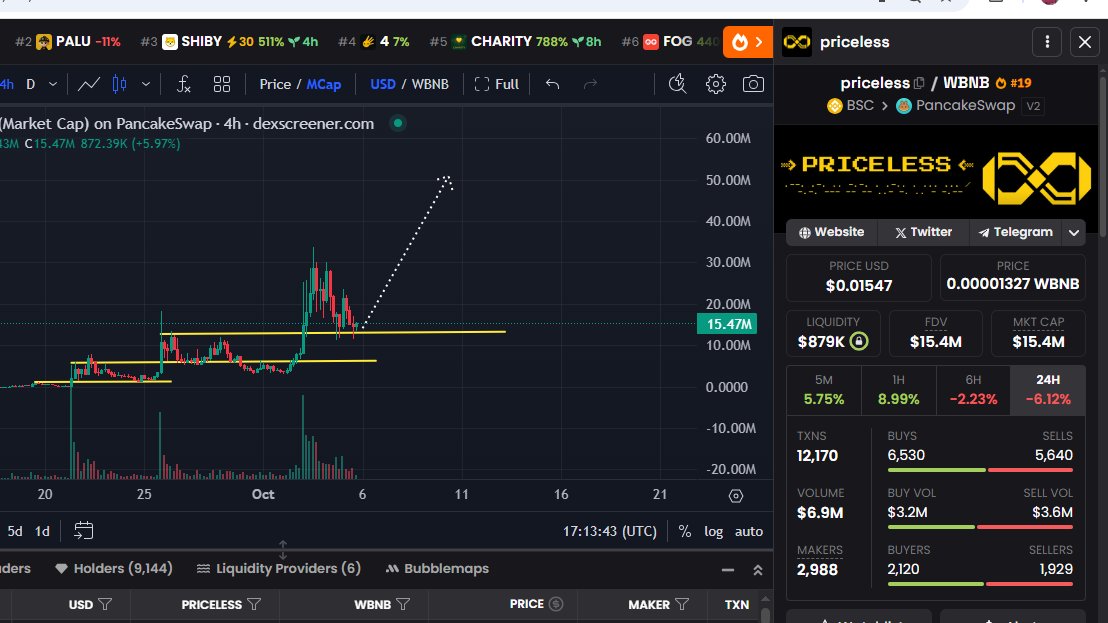Select the 5M stats tab

[x=824, y=390]
